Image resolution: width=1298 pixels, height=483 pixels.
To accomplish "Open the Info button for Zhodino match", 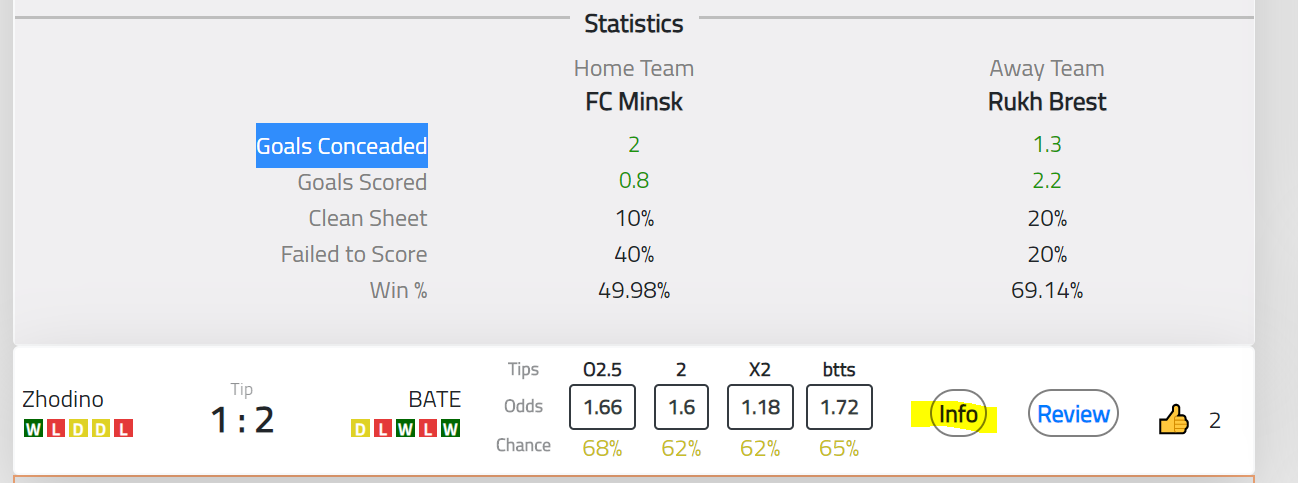I will (x=958, y=414).
